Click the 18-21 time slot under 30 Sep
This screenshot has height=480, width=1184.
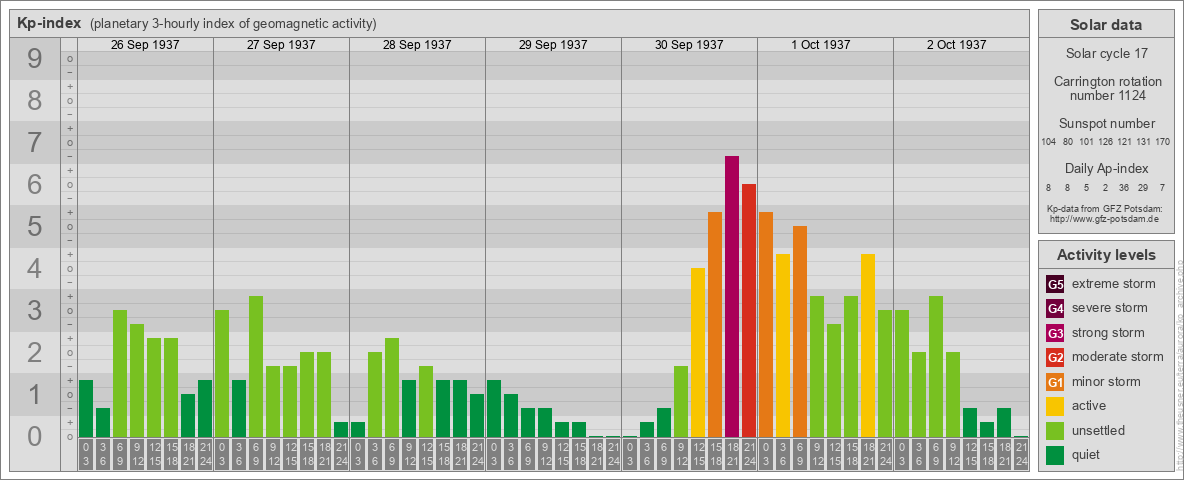(x=732, y=454)
